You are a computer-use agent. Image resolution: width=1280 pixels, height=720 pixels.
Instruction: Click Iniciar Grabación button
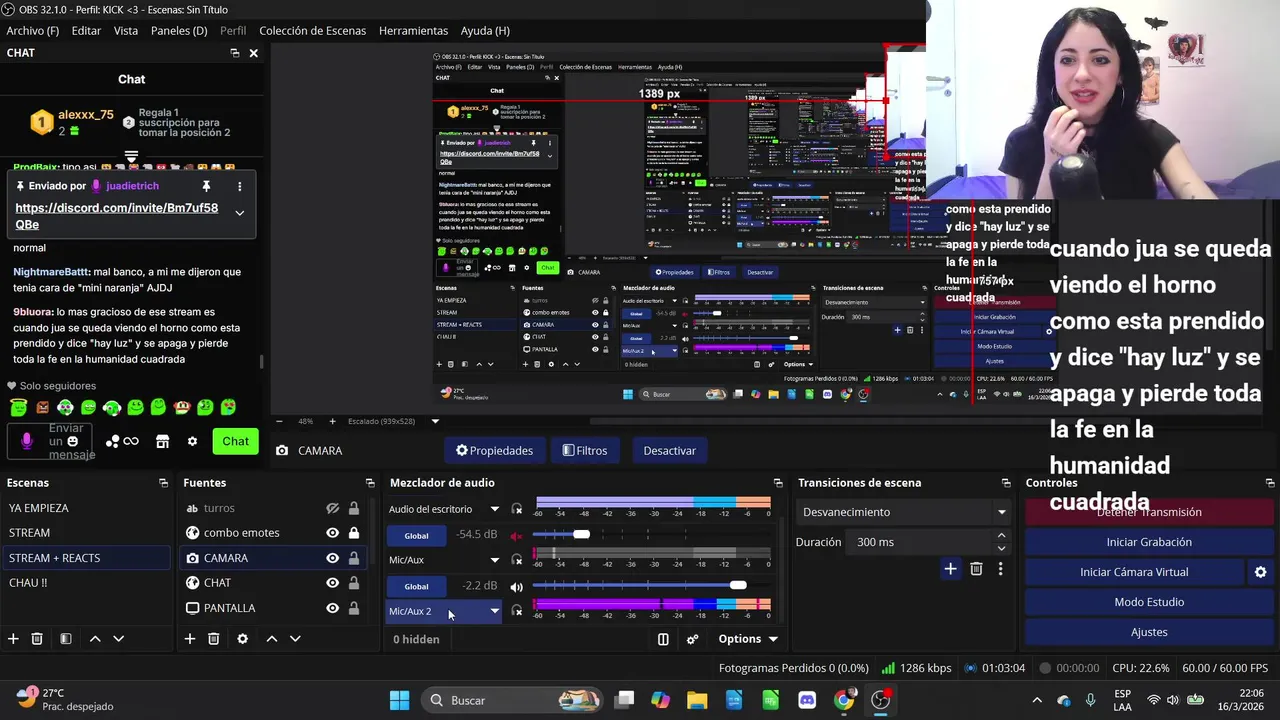pyautogui.click(x=1149, y=542)
